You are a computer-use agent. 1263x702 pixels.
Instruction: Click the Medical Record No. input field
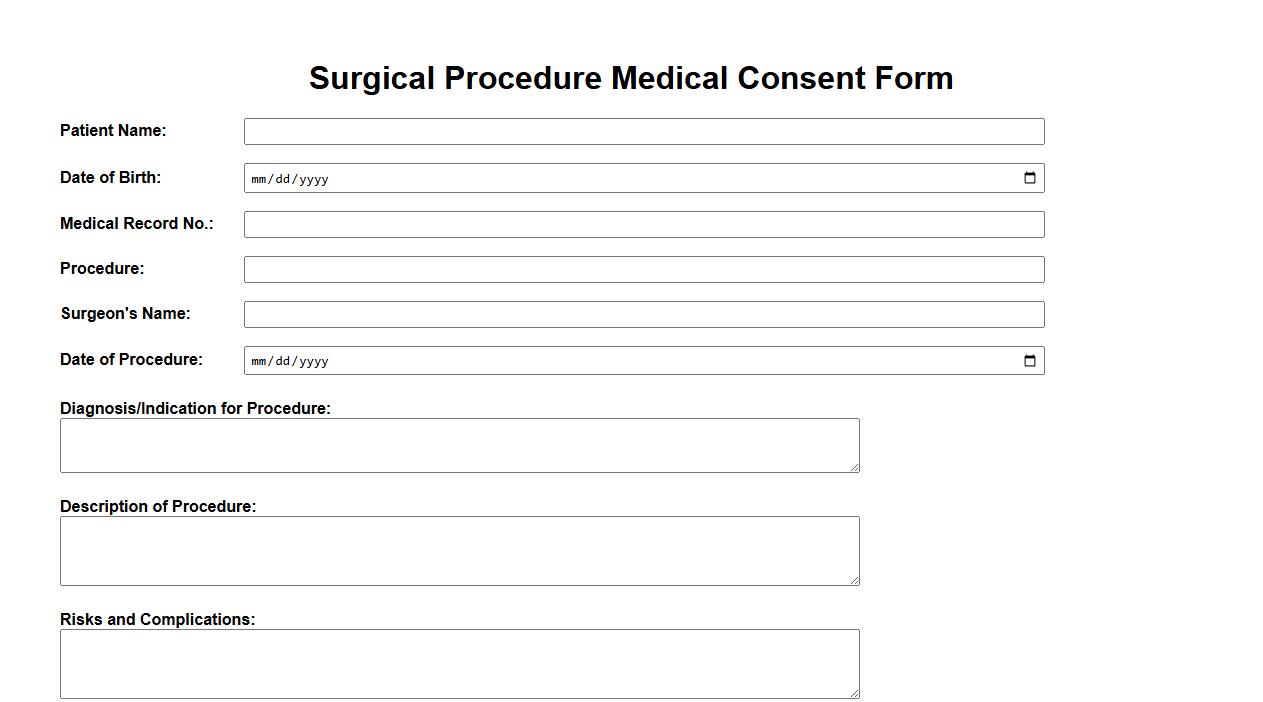[x=644, y=224]
